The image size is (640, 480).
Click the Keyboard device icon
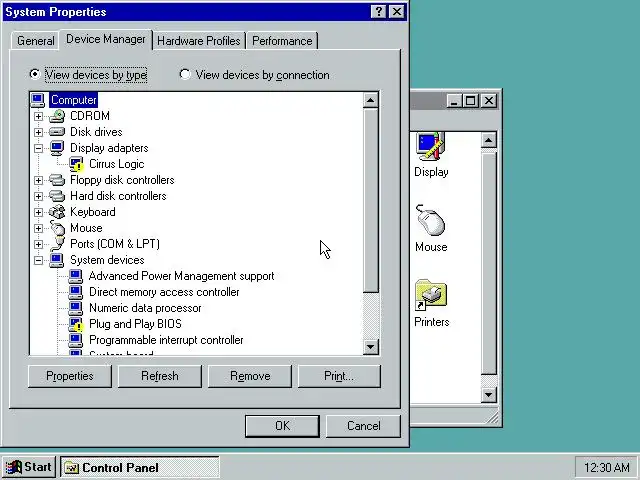(57, 212)
